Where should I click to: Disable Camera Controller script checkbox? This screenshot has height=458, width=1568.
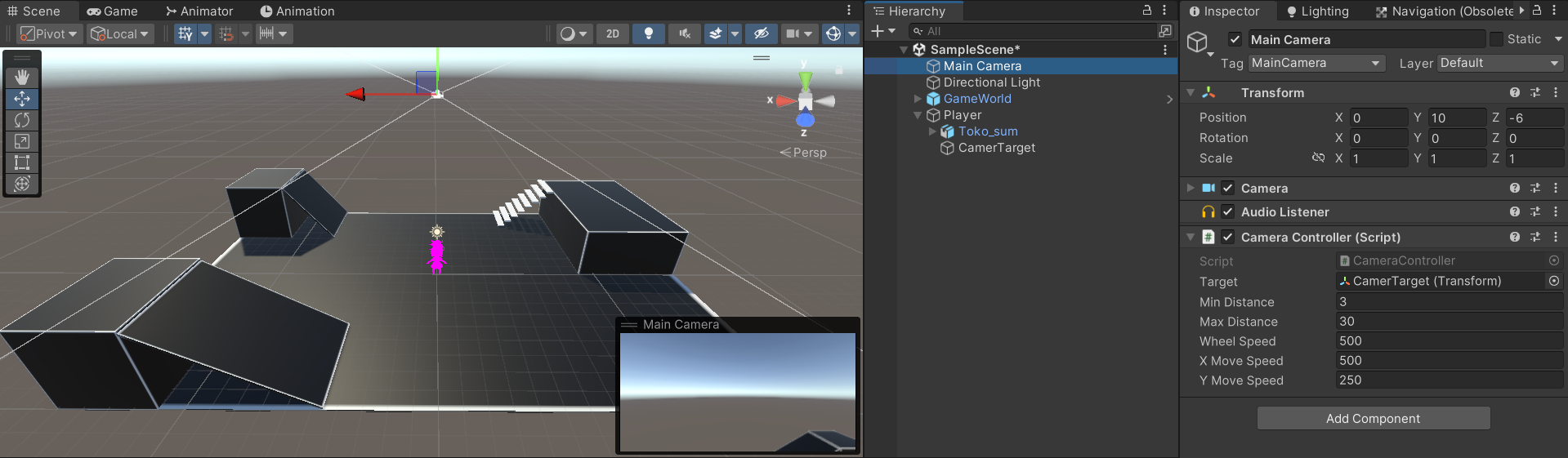1227,237
